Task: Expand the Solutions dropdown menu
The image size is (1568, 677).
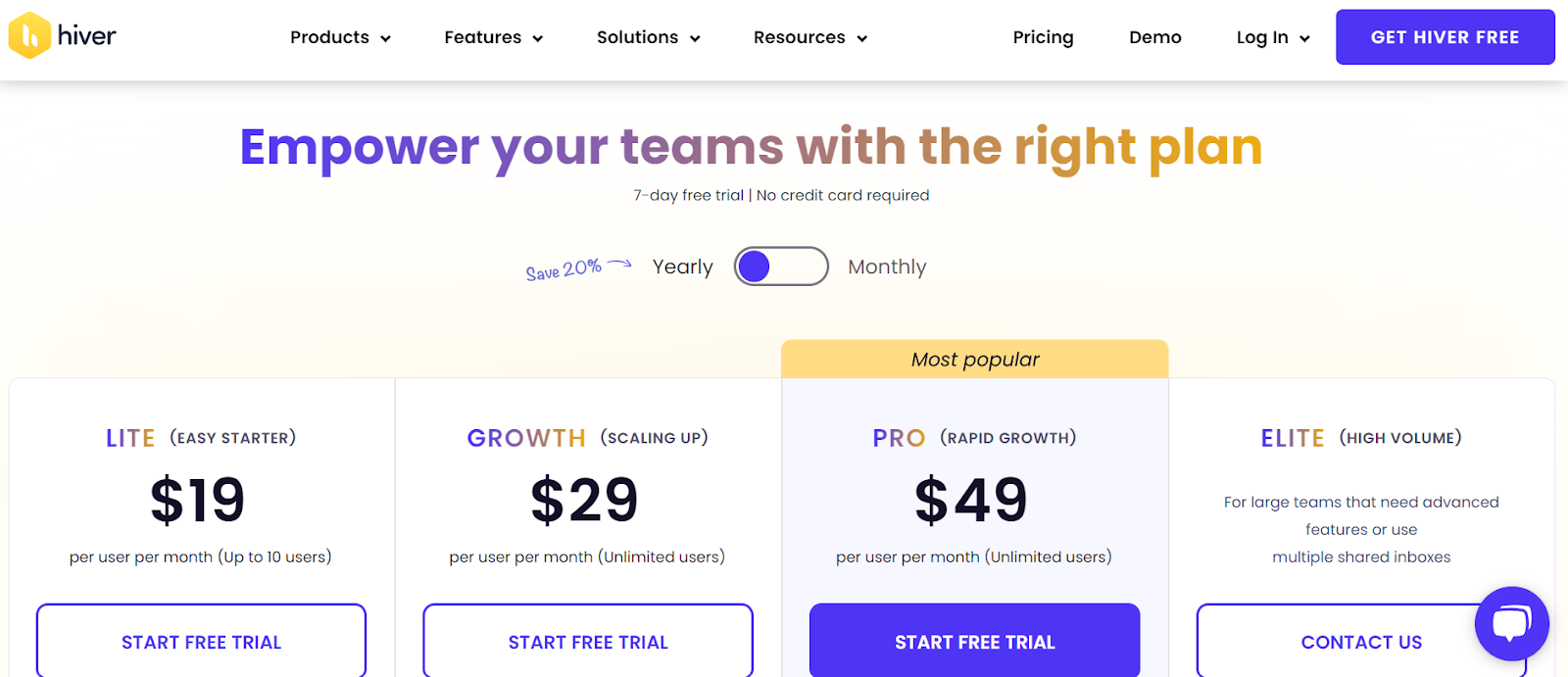Action: coord(648,37)
